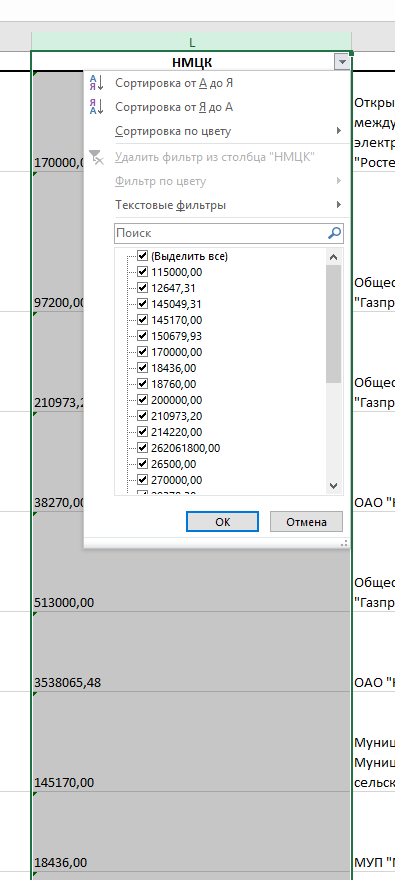Click the sort Я to A icon
This screenshot has height=880, width=395.
coord(97,107)
